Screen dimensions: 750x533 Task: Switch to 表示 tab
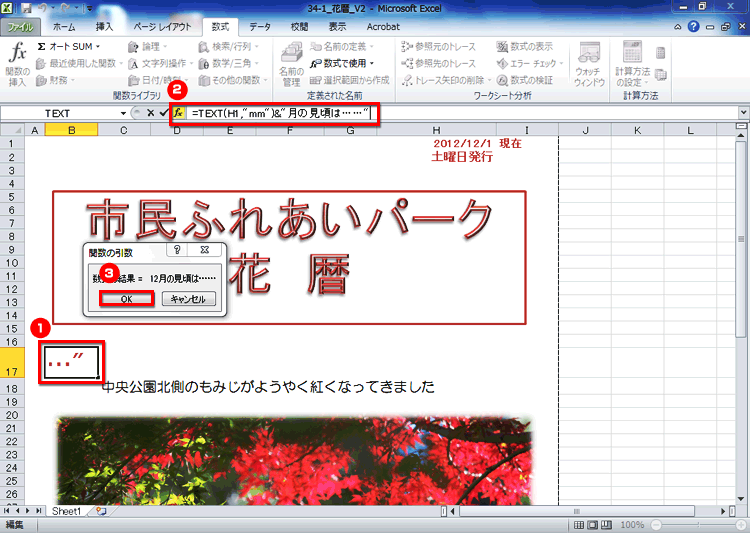tap(337, 27)
